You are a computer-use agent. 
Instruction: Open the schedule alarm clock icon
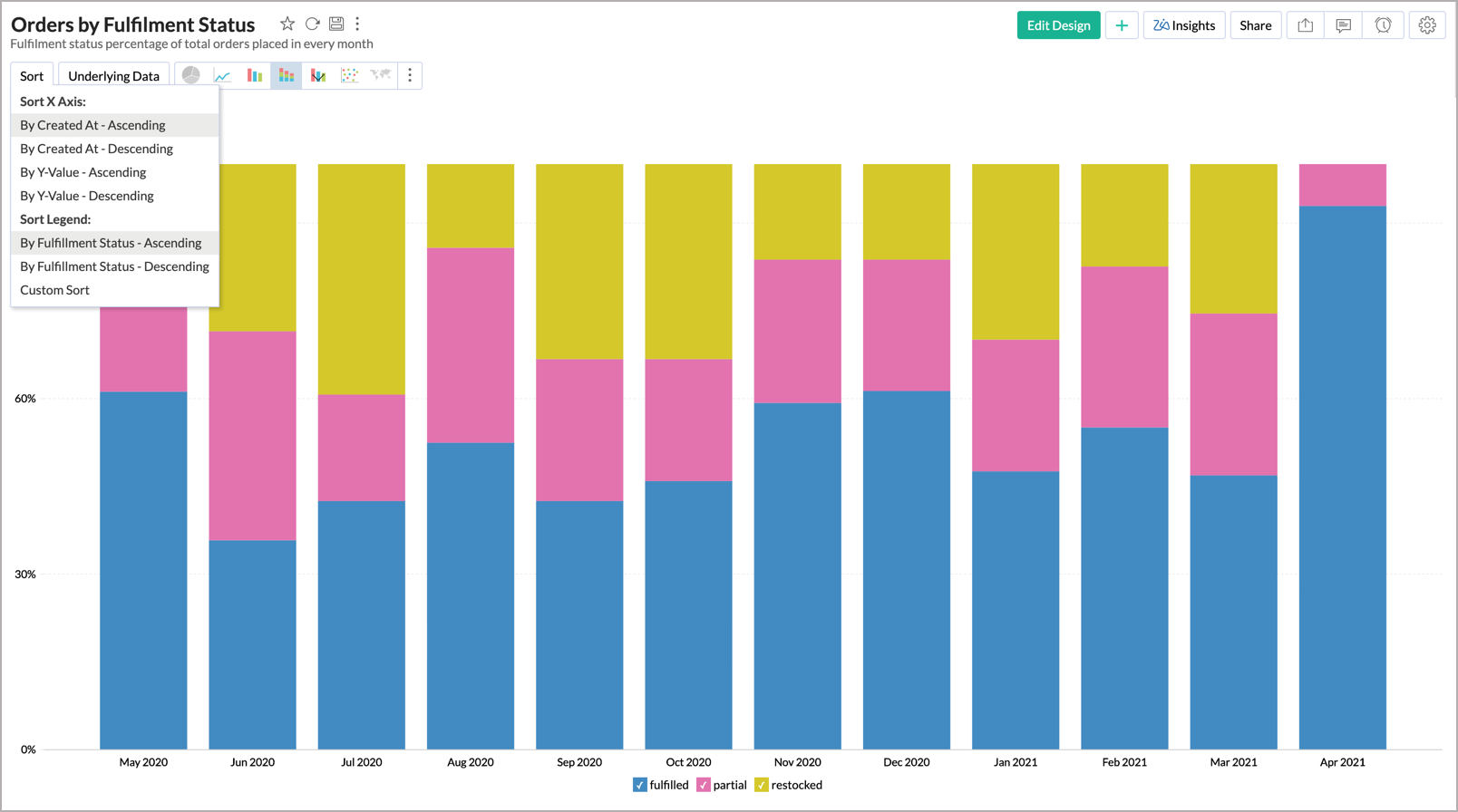pyautogui.click(x=1383, y=25)
